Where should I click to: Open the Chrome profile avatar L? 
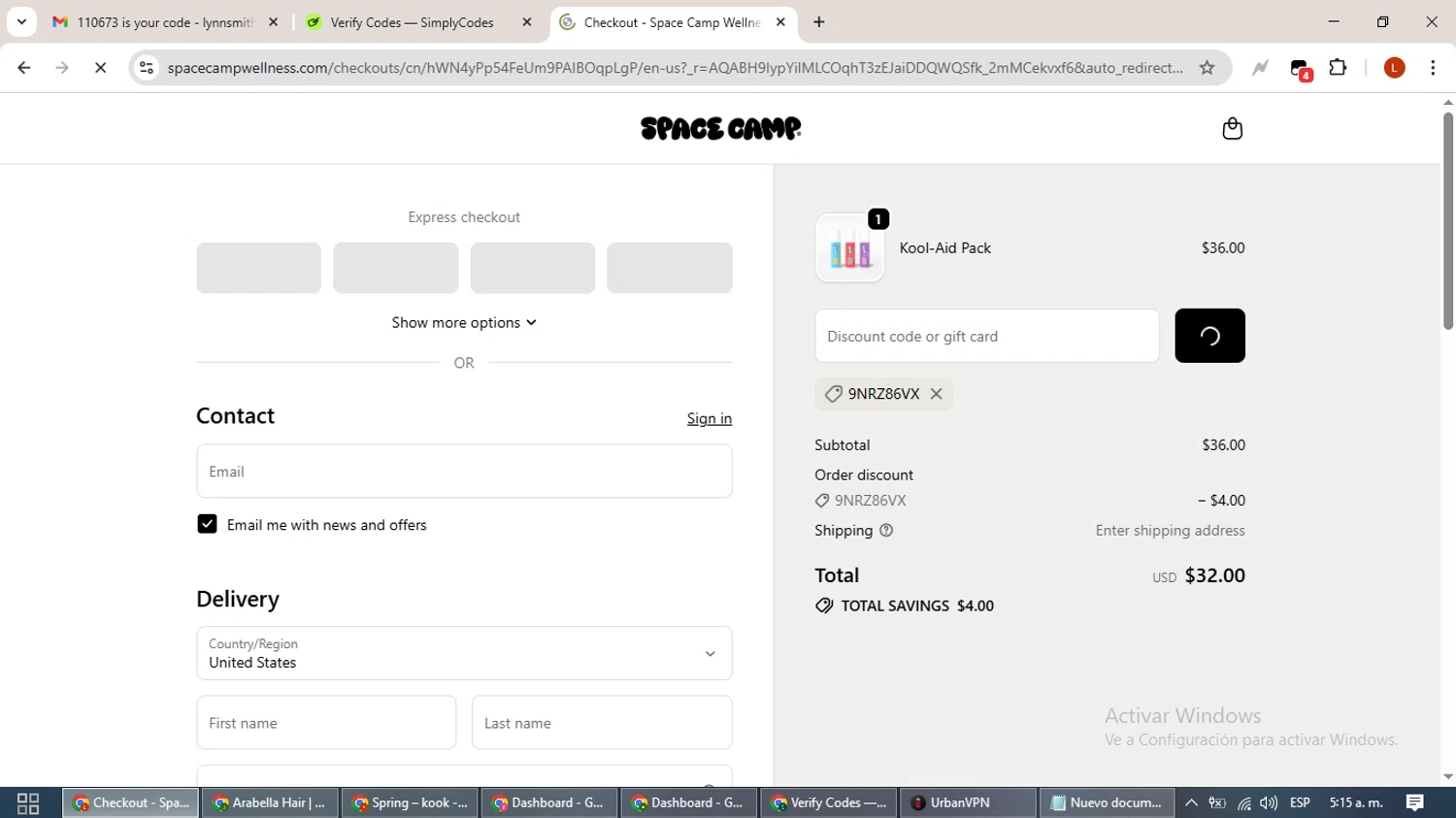[1395, 68]
